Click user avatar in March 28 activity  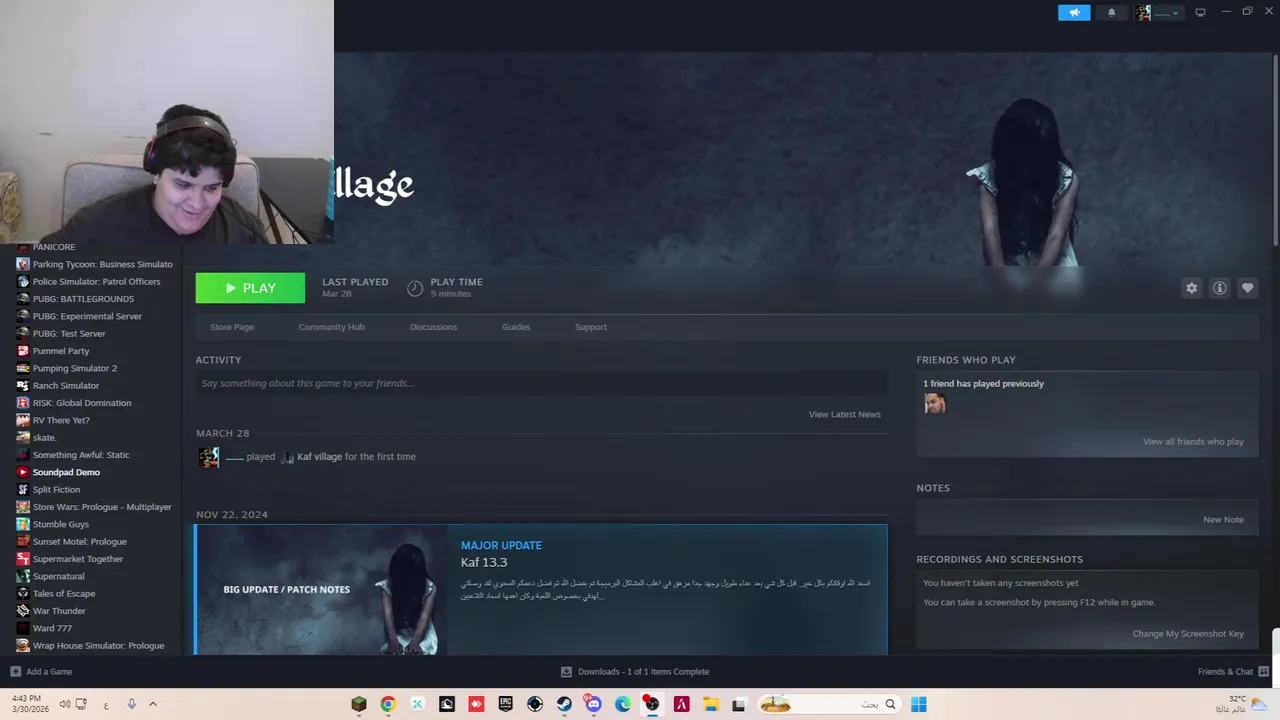pyautogui.click(x=209, y=457)
